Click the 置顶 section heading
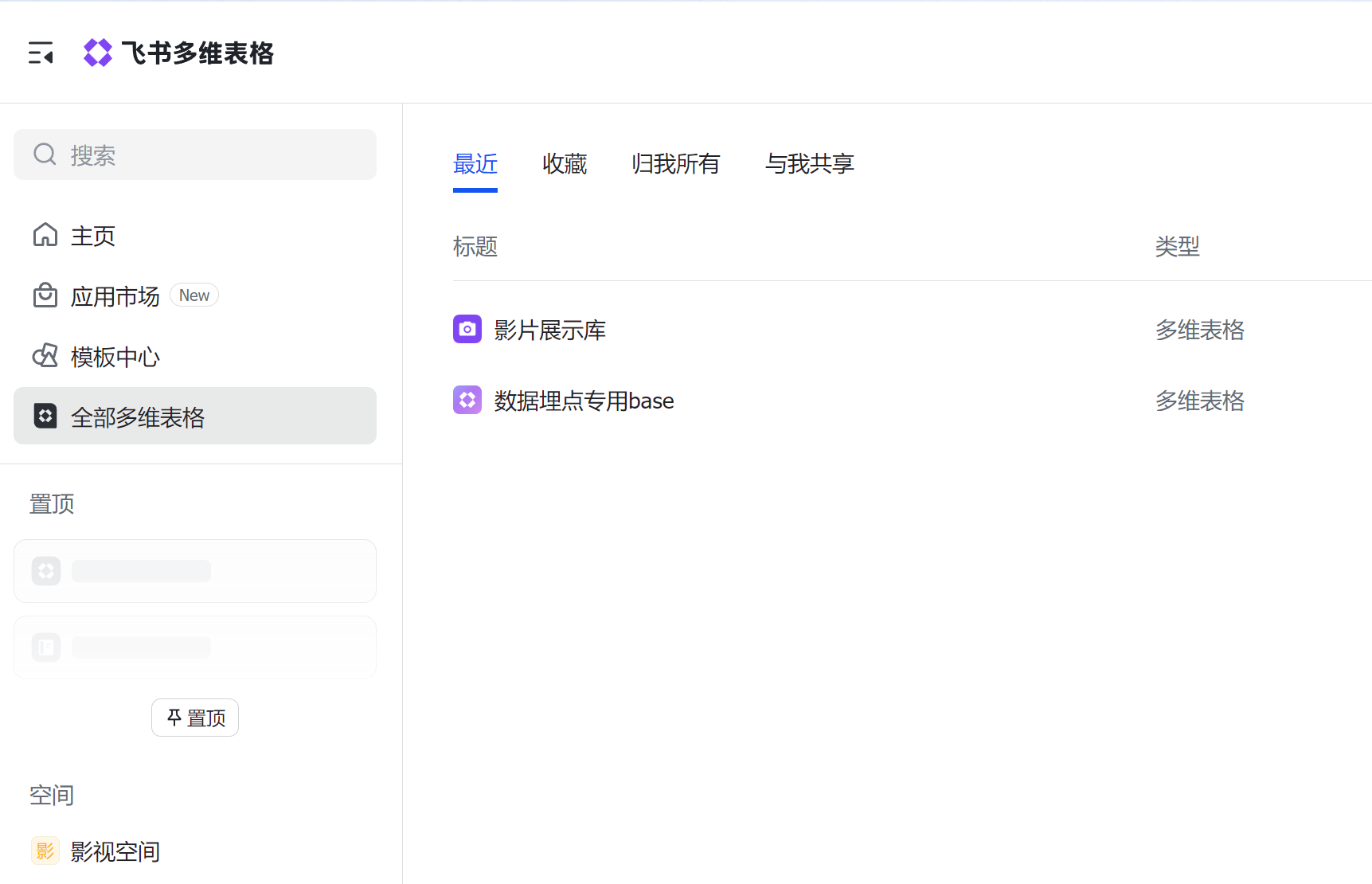 tap(52, 504)
